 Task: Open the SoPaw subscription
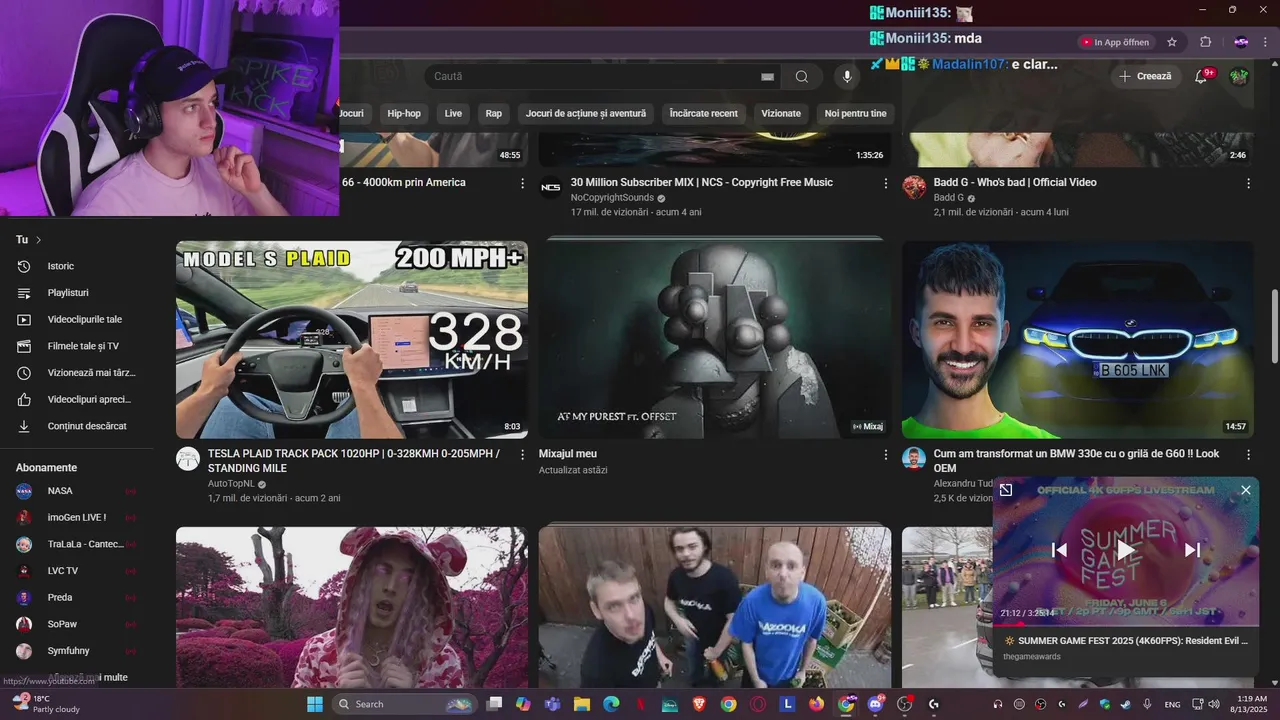78,624
